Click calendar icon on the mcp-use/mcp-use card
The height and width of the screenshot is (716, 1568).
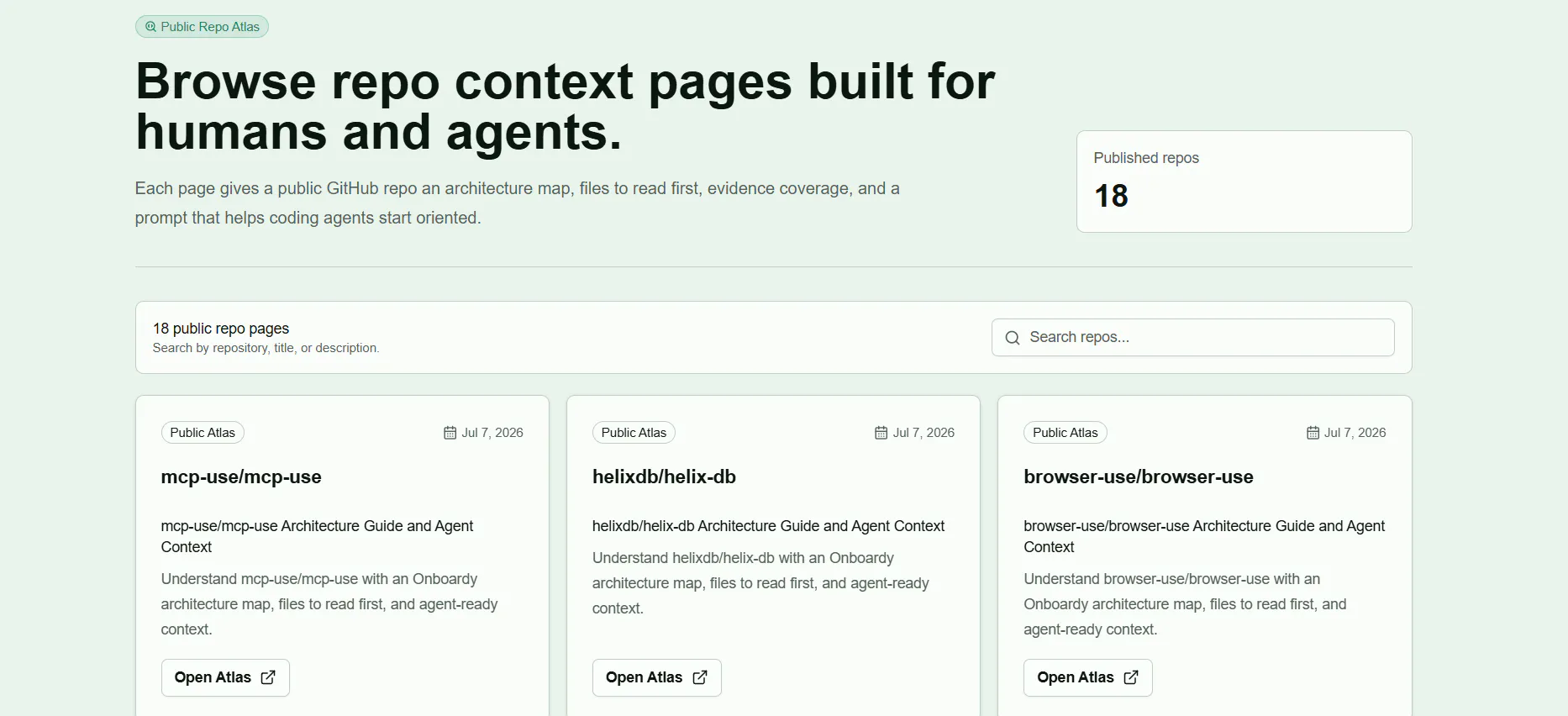[450, 433]
